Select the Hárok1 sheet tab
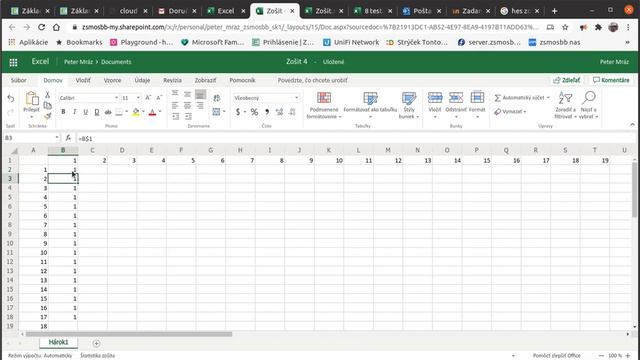Image resolution: width=640 pixels, height=360 pixels. [x=58, y=342]
